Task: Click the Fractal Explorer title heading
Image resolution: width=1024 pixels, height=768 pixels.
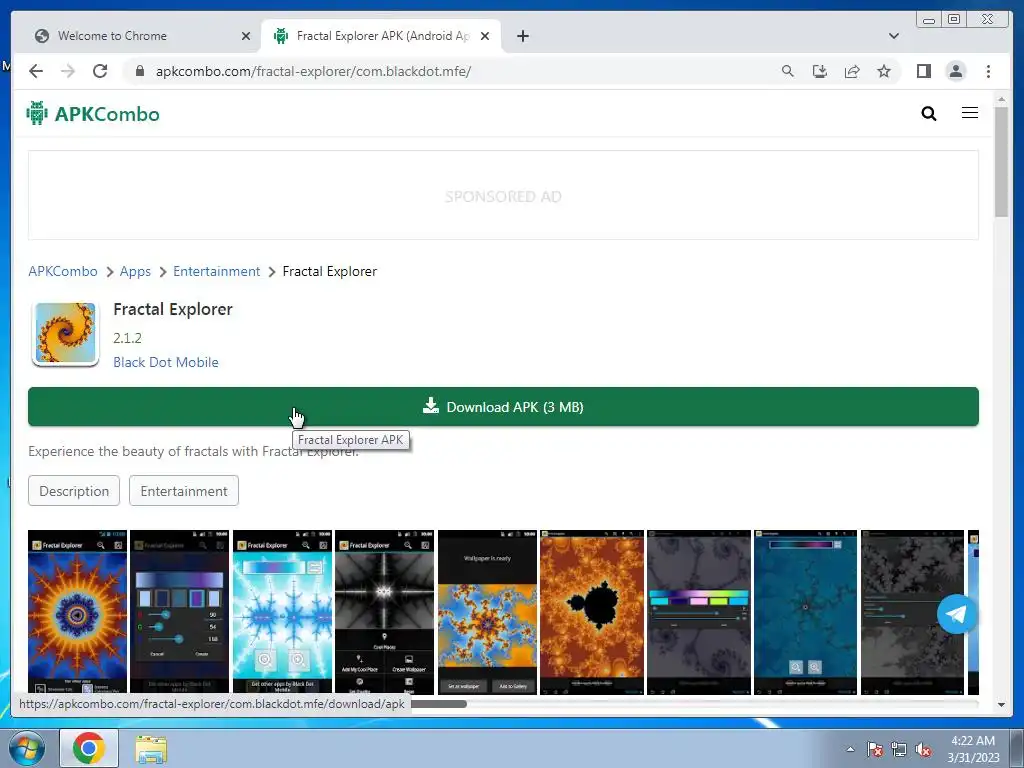Action: coord(173,309)
